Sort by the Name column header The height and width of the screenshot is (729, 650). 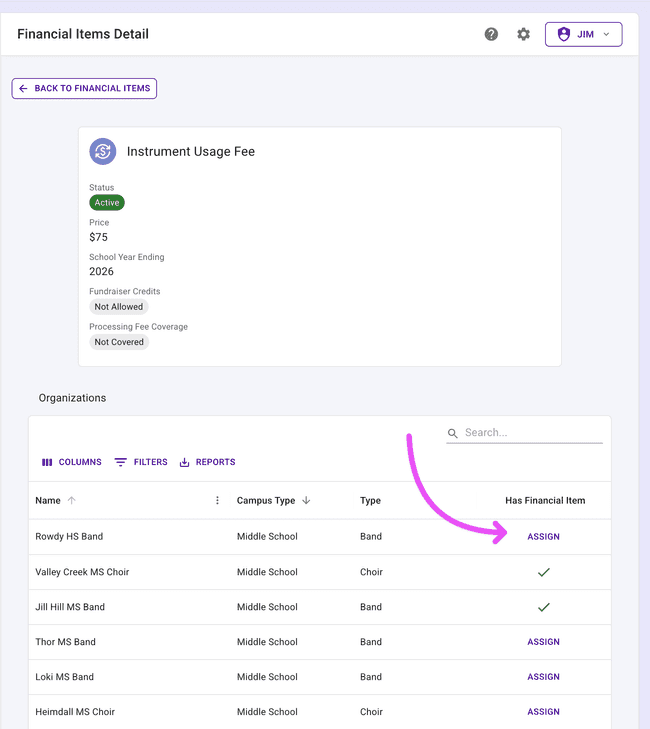[48, 501]
